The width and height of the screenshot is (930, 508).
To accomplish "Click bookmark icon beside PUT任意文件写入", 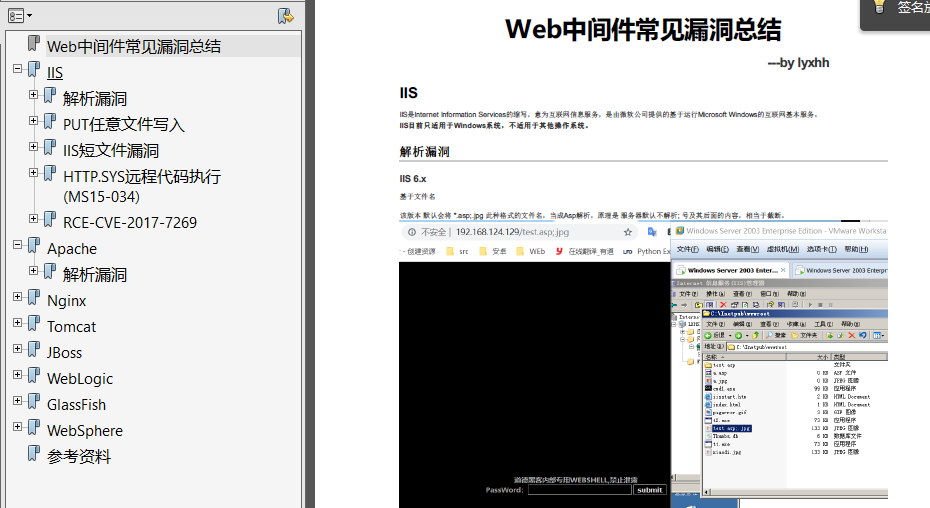I will [50, 122].
